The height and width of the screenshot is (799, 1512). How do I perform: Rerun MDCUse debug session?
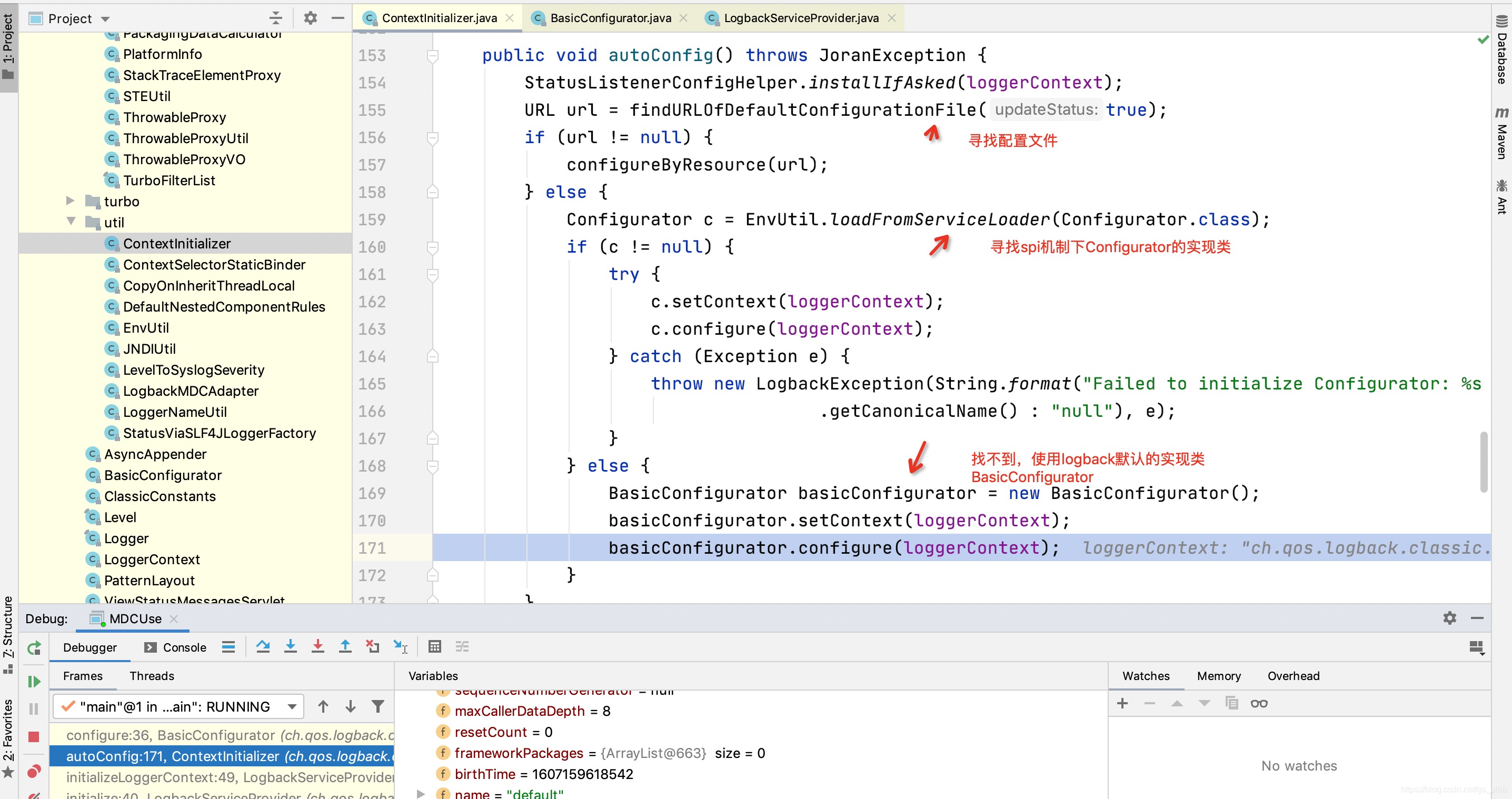coord(34,647)
